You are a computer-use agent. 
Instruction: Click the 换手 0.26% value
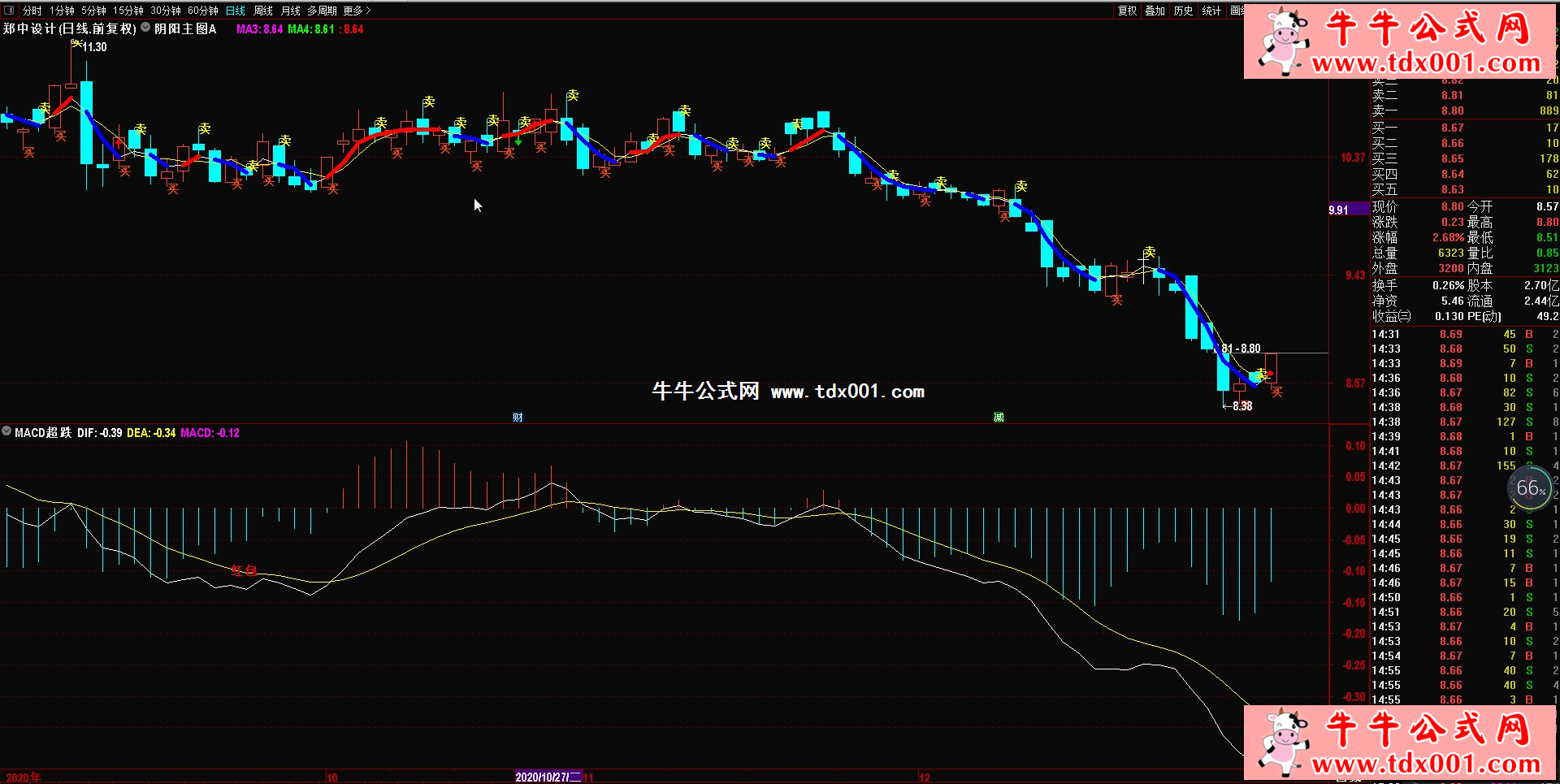(1448, 285)
